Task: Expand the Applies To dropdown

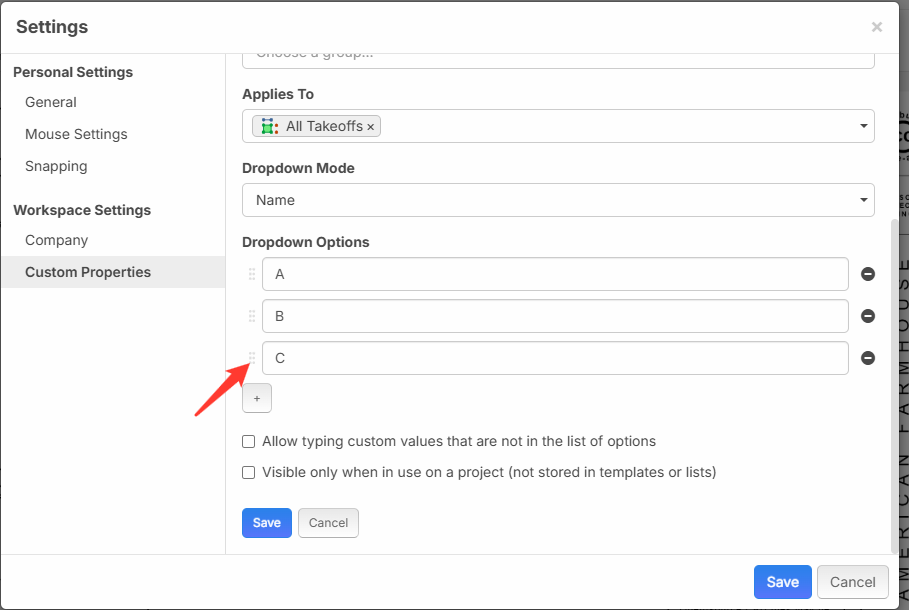Action: pos(863,127)
